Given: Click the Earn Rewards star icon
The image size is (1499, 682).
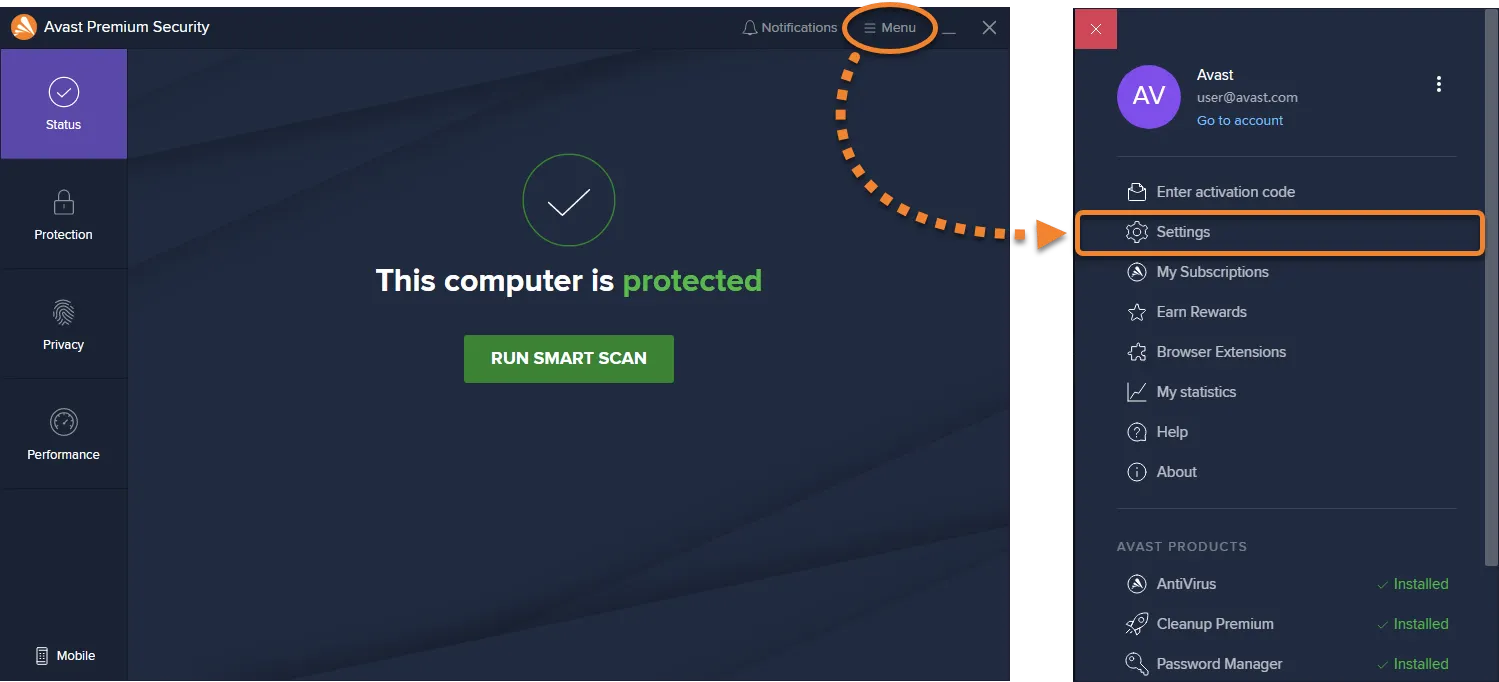Looking at the screenshot, I should click(1136, 312).
